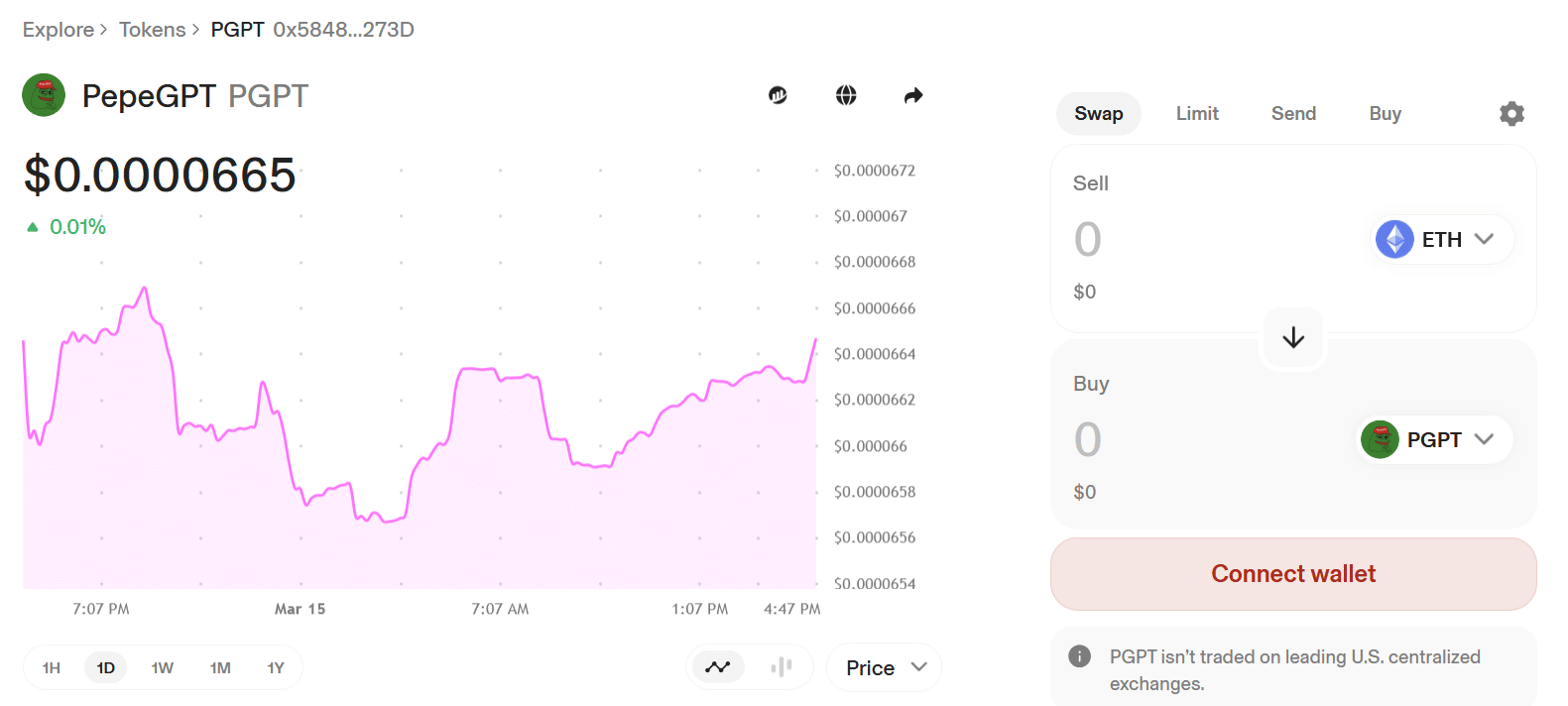Screen dimensions: 1568x706
Task: Click the Sell amount input field
Action: (x=1190, y=239)
